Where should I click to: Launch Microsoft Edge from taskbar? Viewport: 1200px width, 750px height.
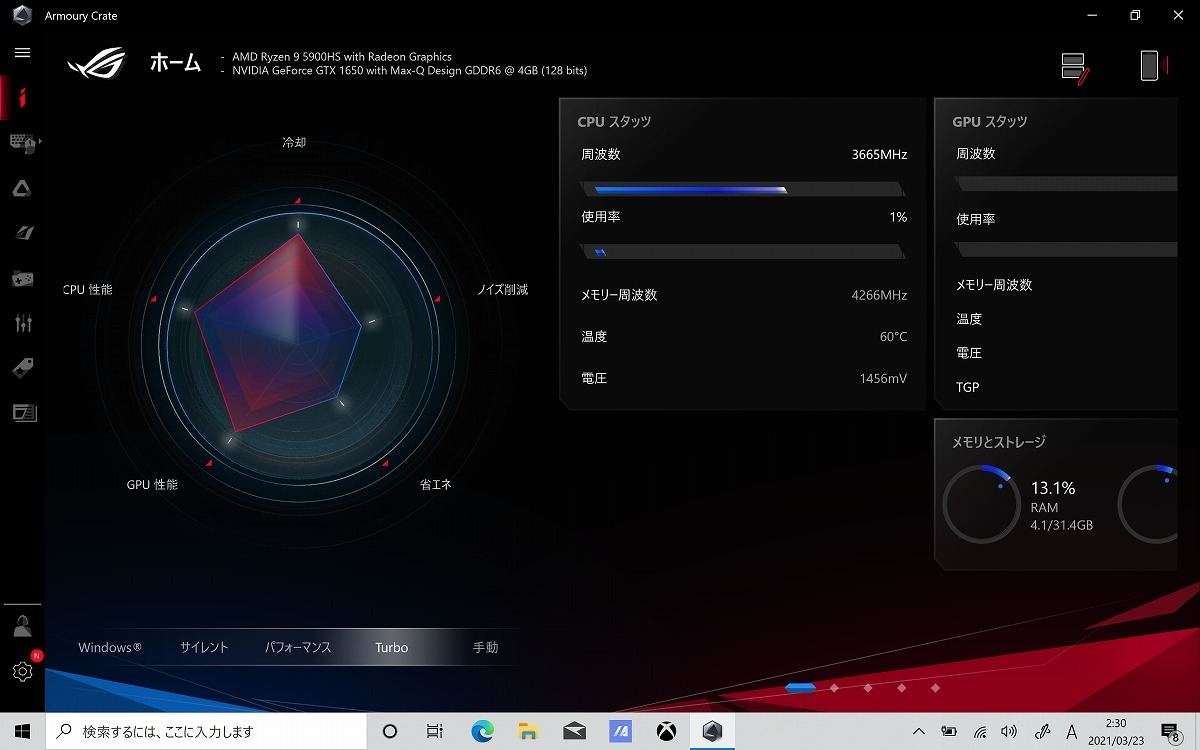click(x=483, y=731)
